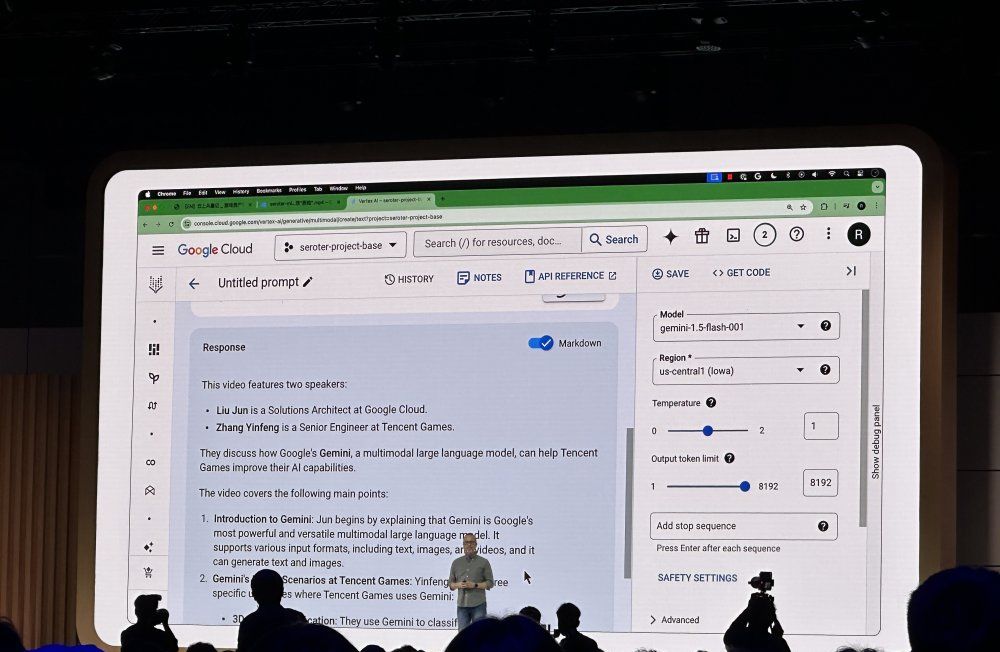Click the Temperature value box

tap(821, 426)
